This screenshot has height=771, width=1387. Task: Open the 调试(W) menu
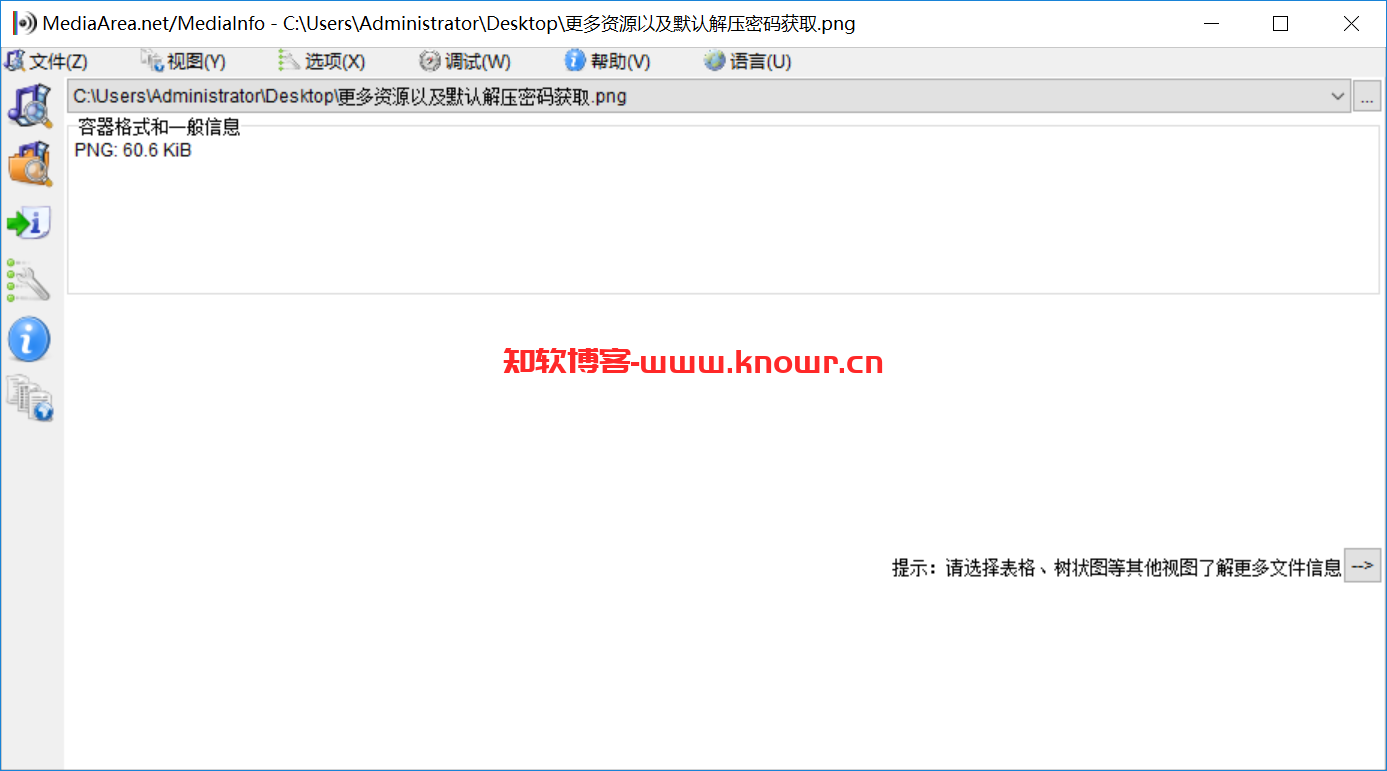point(465,62)
